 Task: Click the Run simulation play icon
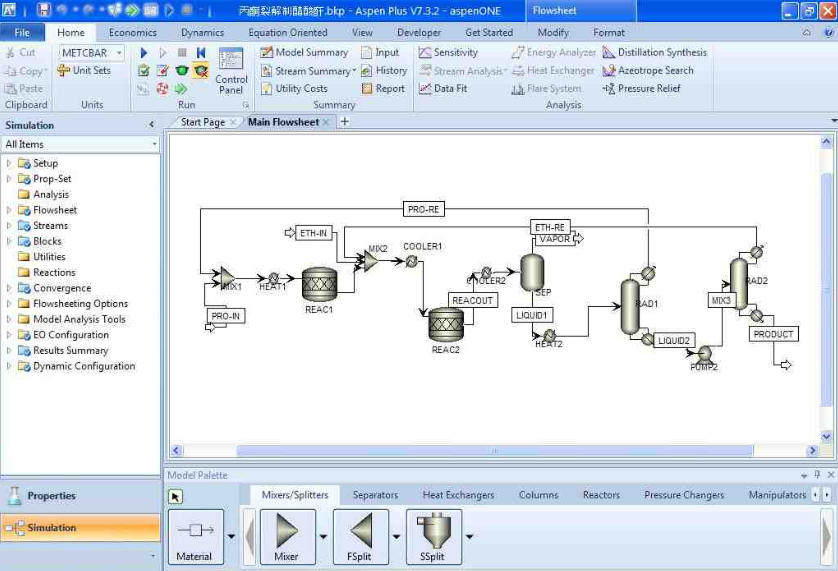pos(143,53)
